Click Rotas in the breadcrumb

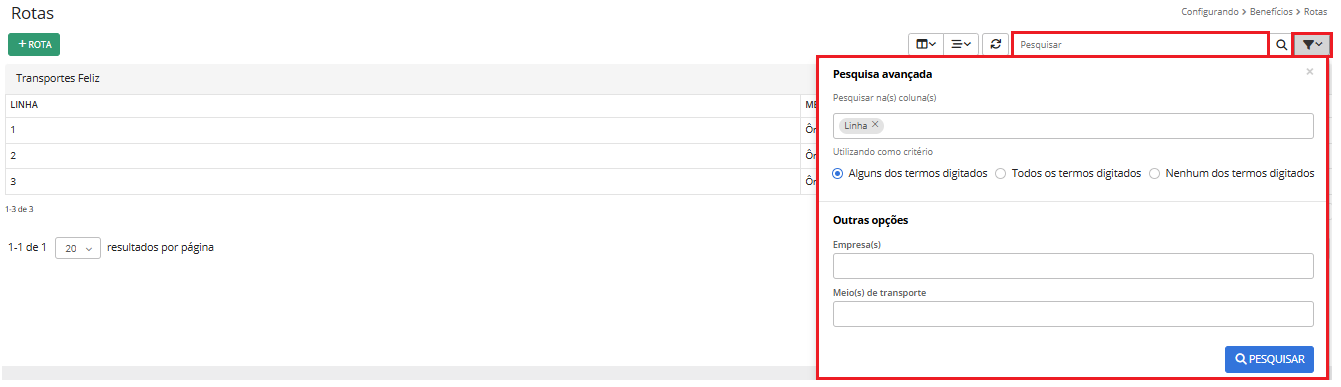[1316, 12]
